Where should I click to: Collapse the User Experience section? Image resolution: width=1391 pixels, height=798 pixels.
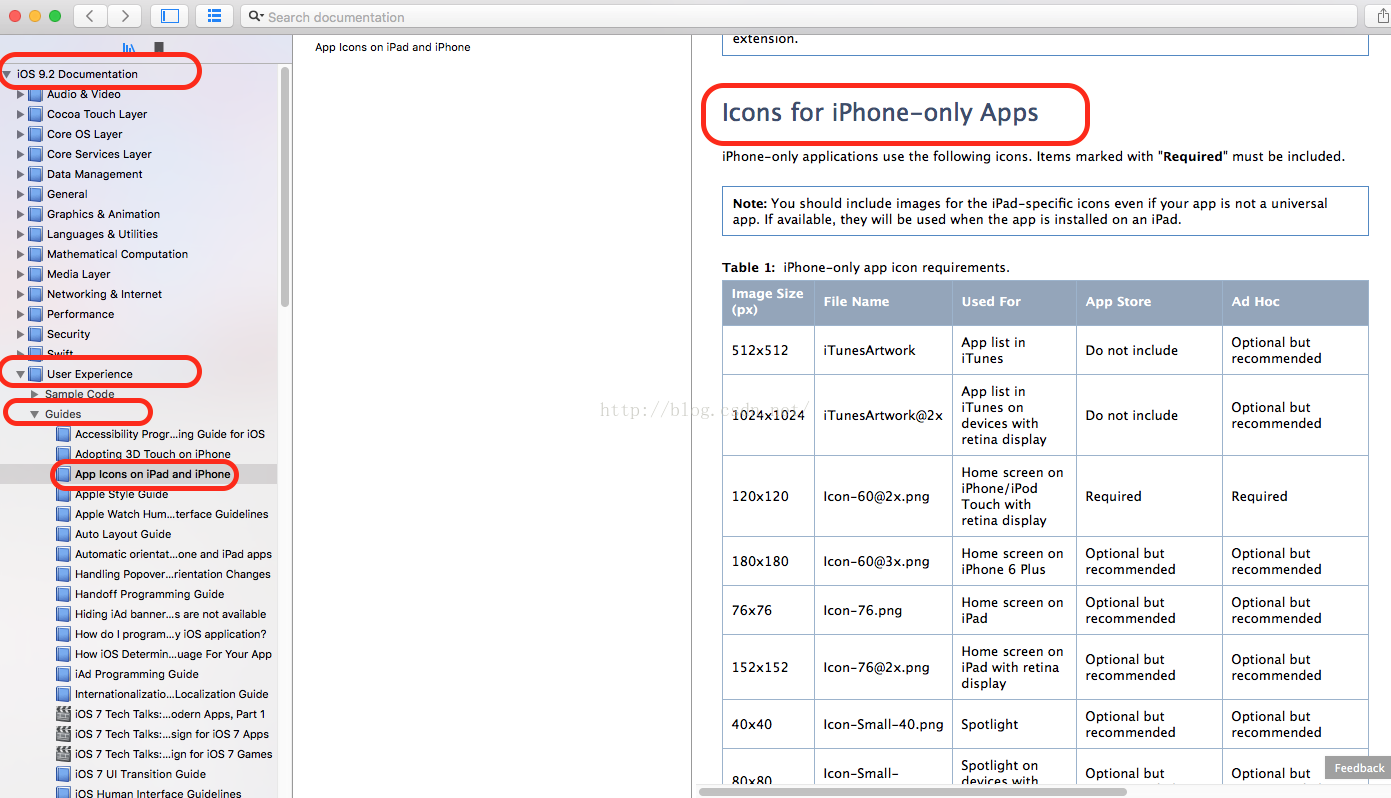21,374
